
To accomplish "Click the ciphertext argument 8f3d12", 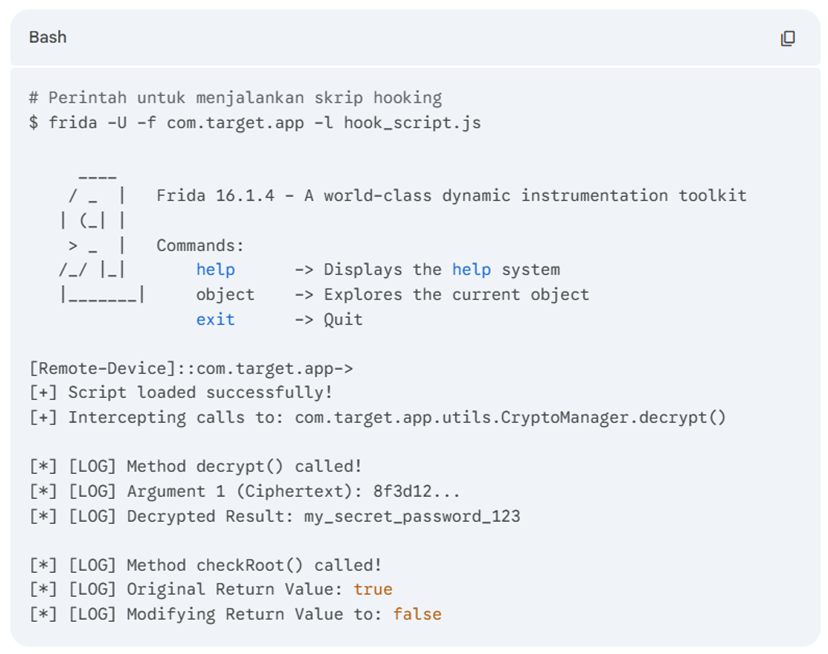I will click(x=417, y=491).
